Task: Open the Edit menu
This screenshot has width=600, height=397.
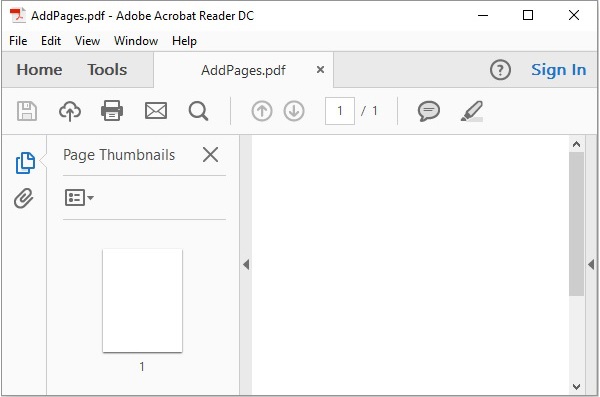Action: point(51,41)
